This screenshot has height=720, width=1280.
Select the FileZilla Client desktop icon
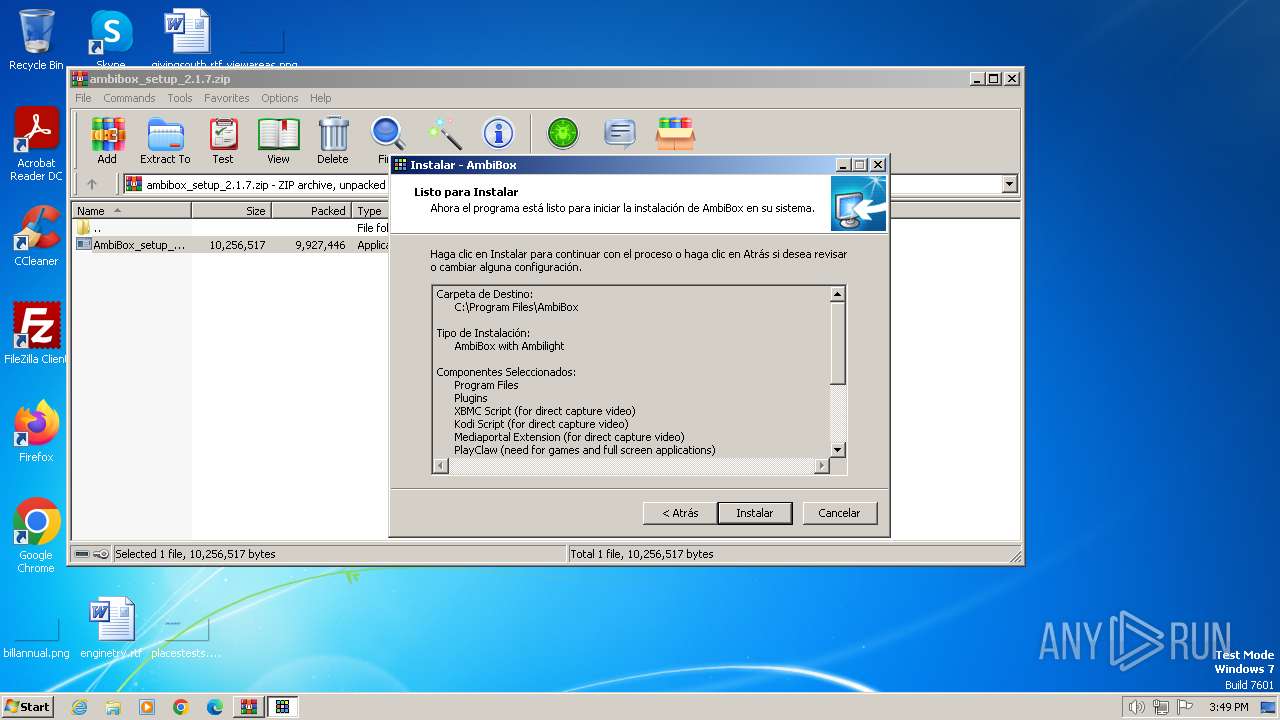pos(36,333)
